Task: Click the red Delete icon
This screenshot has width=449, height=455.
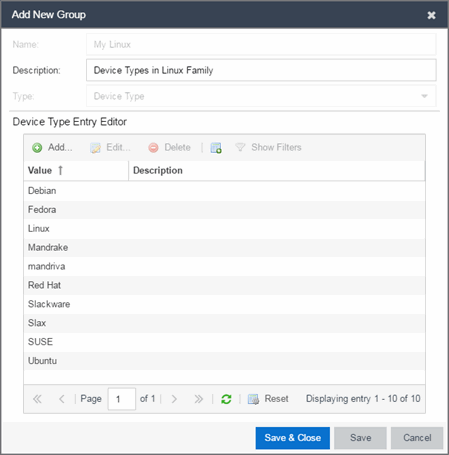Action: [153, 148]
